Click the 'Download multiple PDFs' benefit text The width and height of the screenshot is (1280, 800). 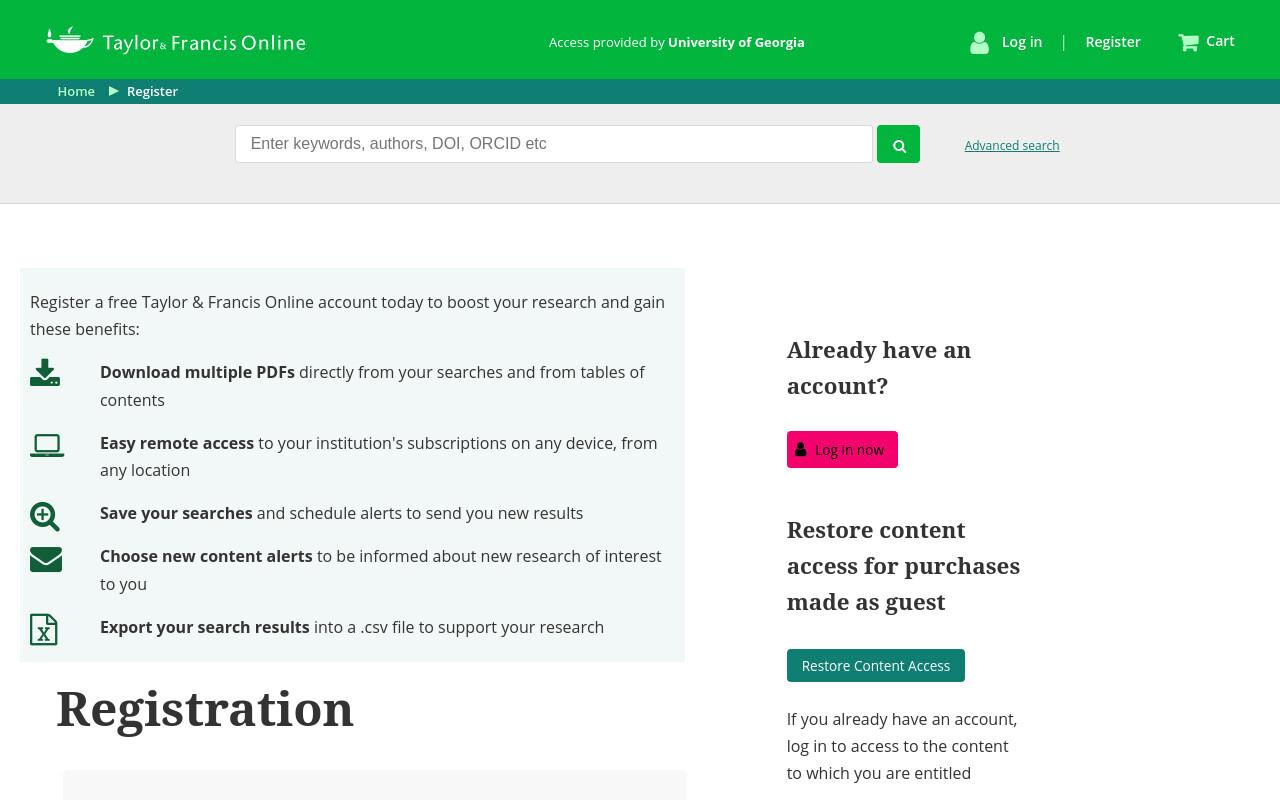click(x=372, y=386)
